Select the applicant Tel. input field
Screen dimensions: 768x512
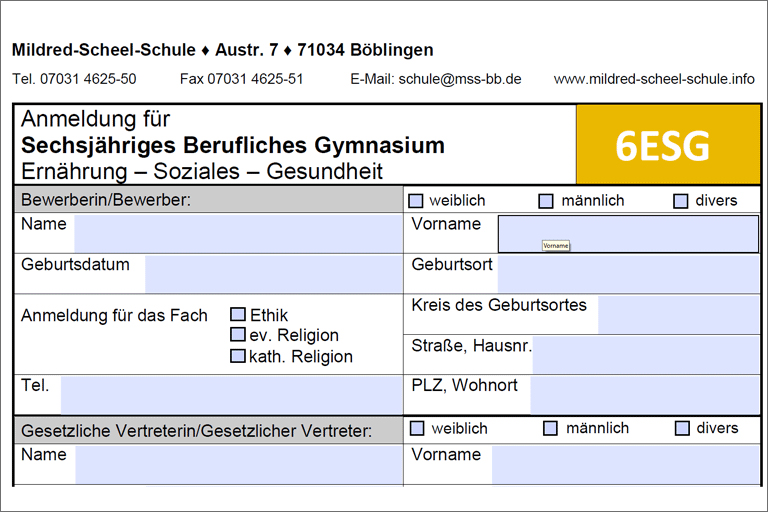click(x=231, y=395)
